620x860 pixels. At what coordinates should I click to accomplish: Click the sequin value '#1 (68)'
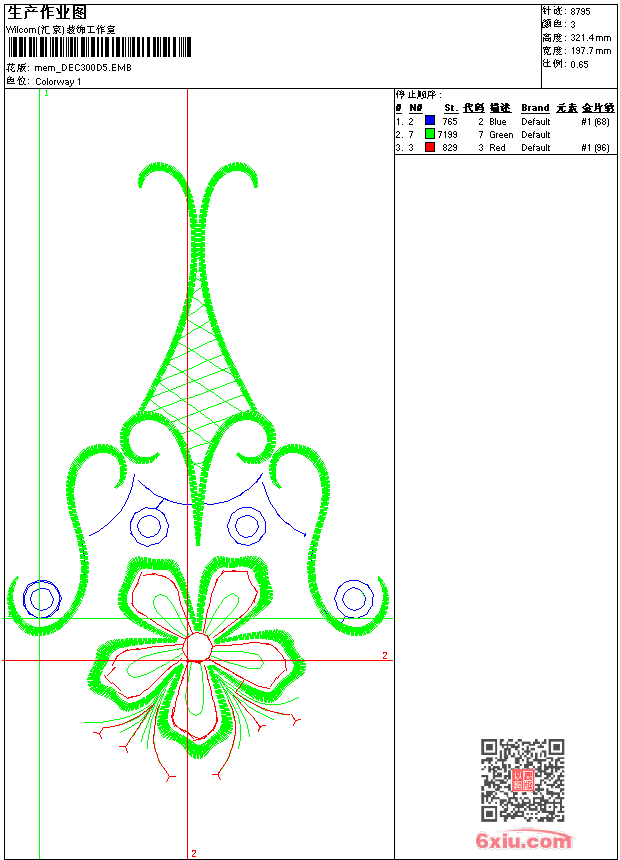pyautogui.click(x=595, y=122)
